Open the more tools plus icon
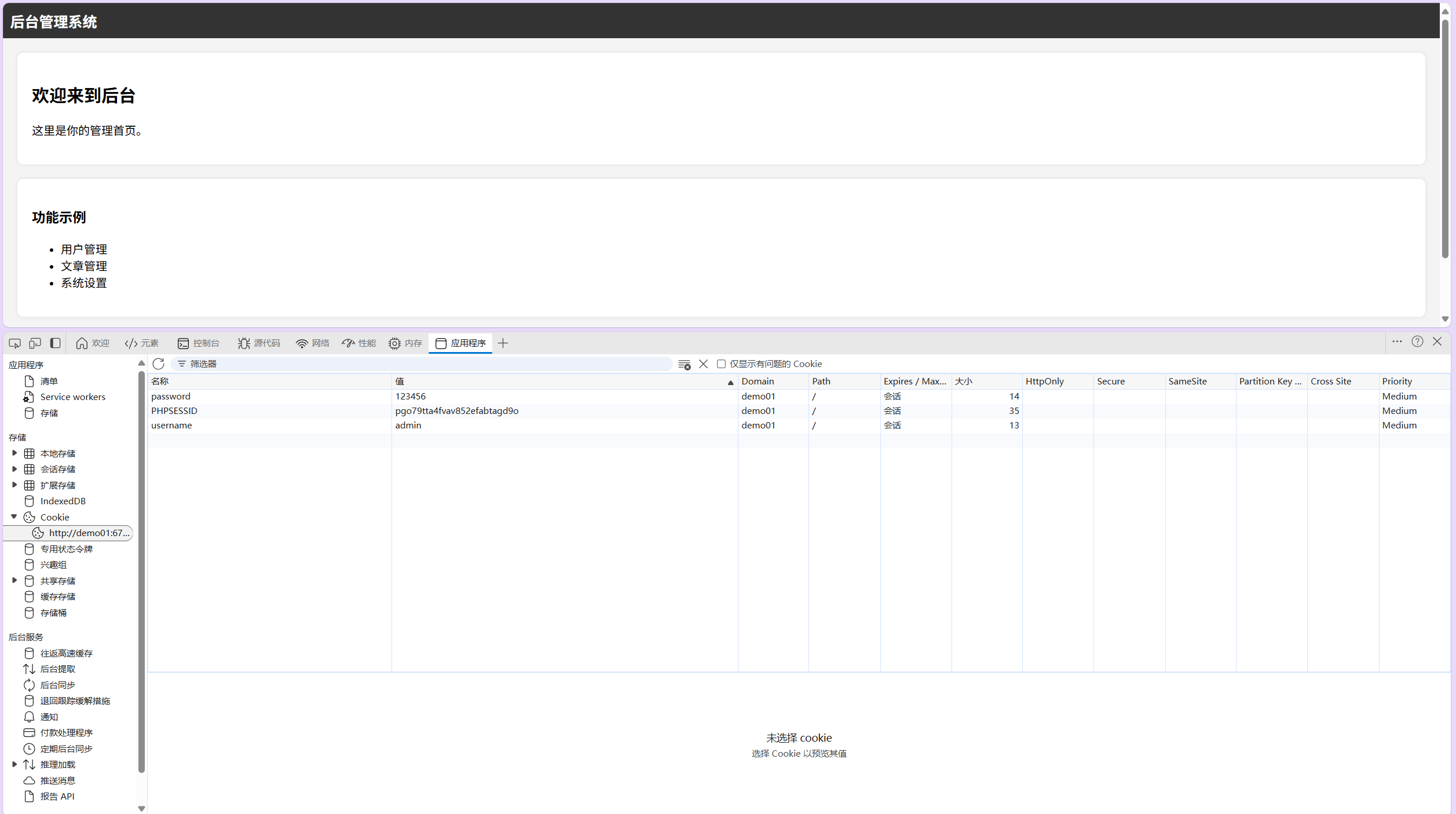This screenshot has width=1456, height=814. pyautogui.click(x=503, y=343)
